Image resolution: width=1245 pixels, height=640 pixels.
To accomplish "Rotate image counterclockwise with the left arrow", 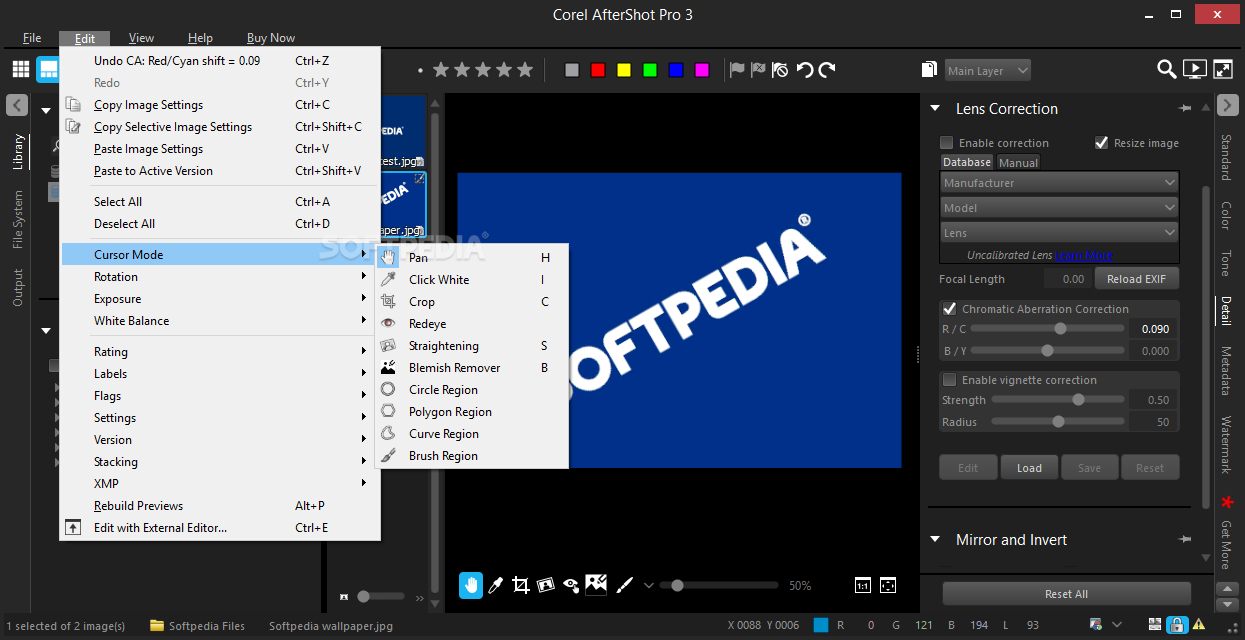I will 804,70.
